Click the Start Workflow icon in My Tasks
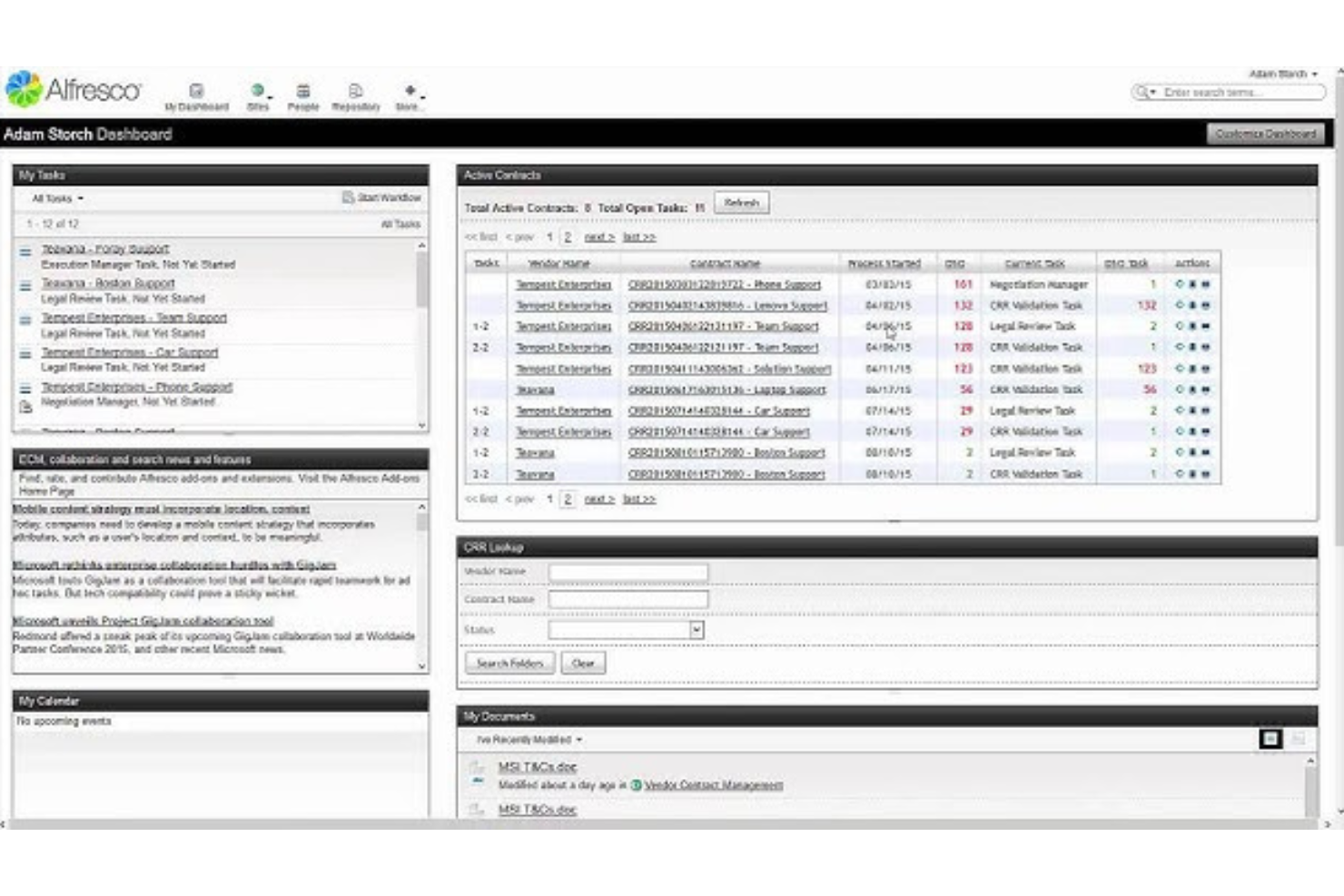This screenshot has width=1344, height=896. 348,197
